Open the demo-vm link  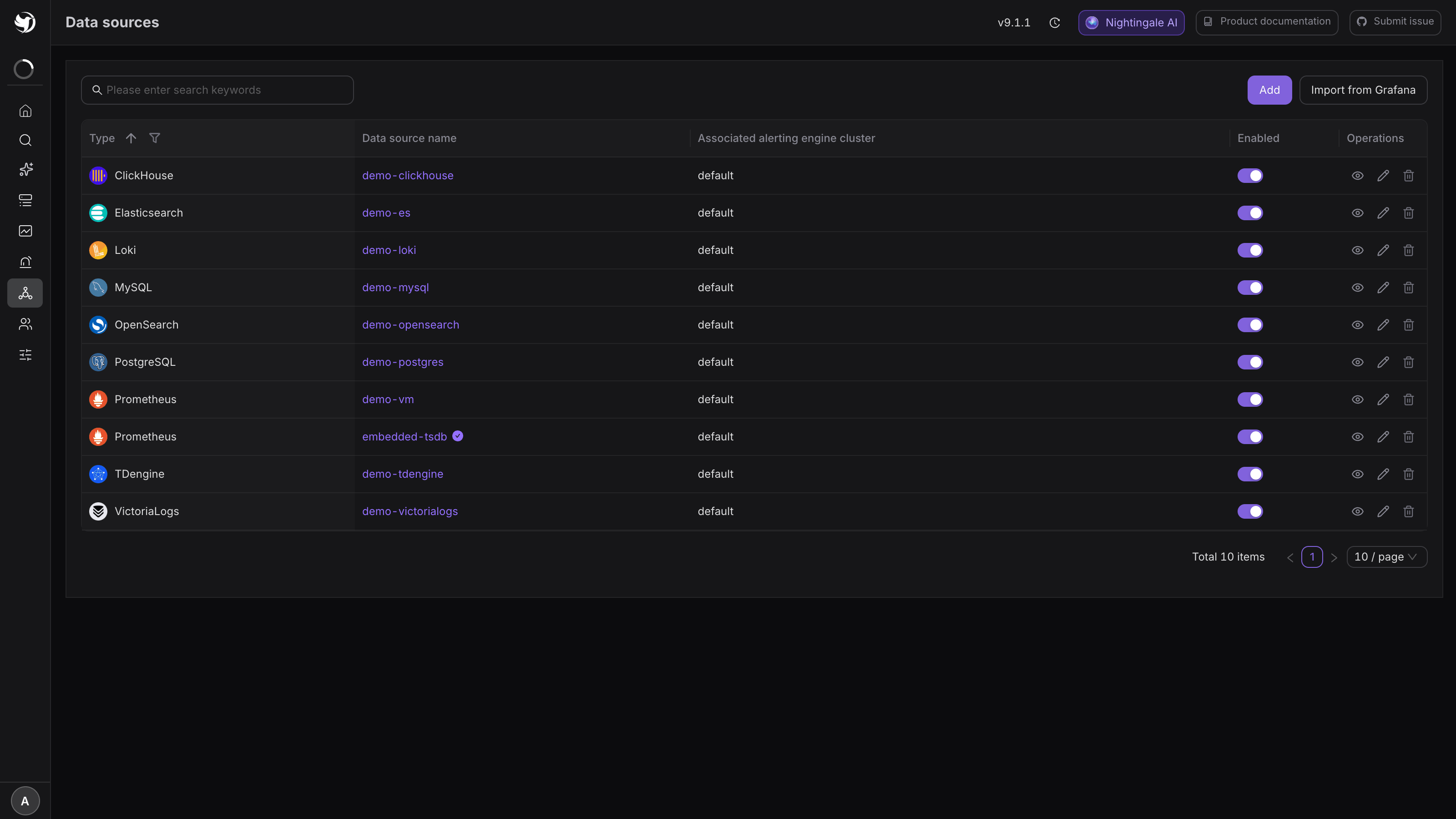[388, 399]
